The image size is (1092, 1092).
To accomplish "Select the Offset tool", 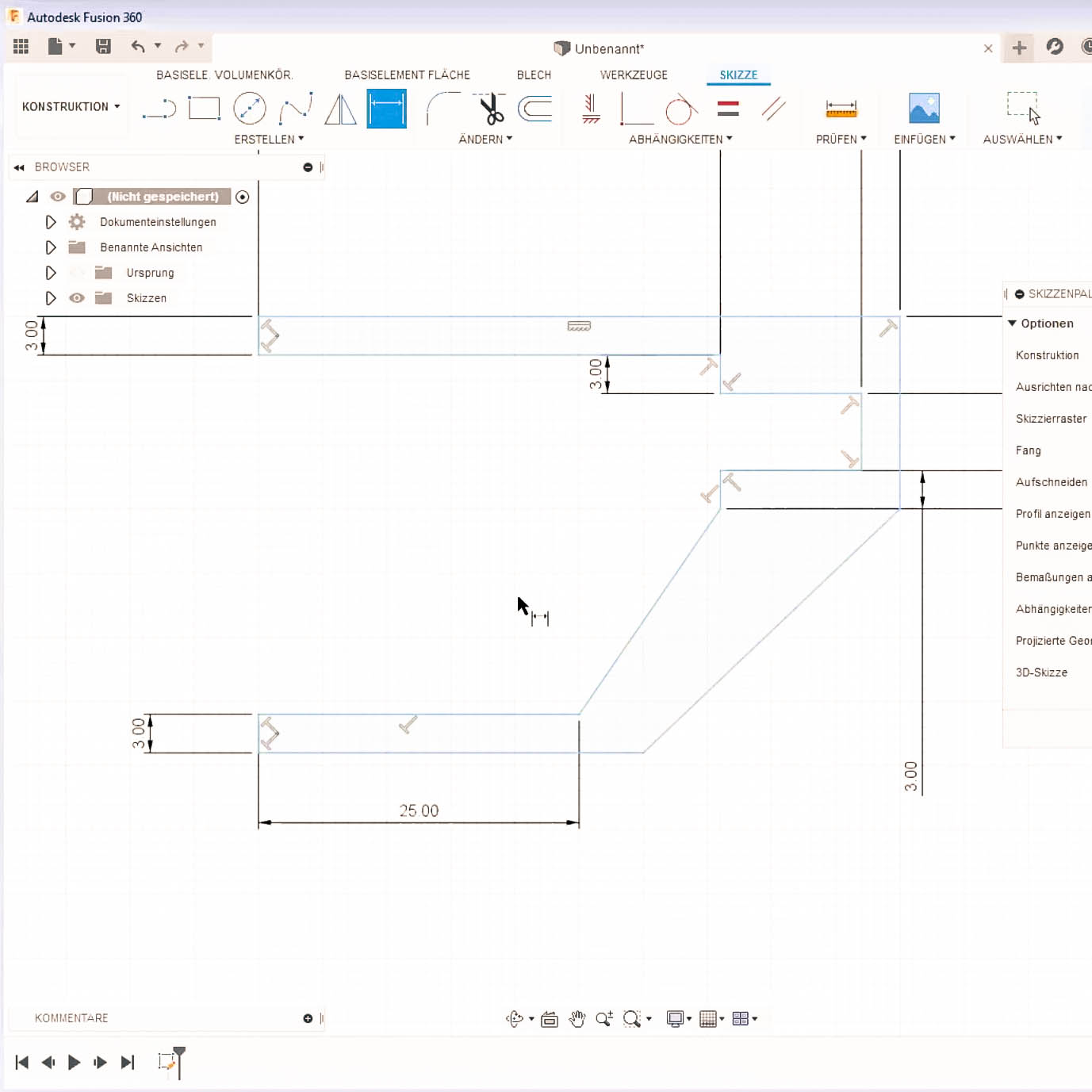I will point(535,109).
